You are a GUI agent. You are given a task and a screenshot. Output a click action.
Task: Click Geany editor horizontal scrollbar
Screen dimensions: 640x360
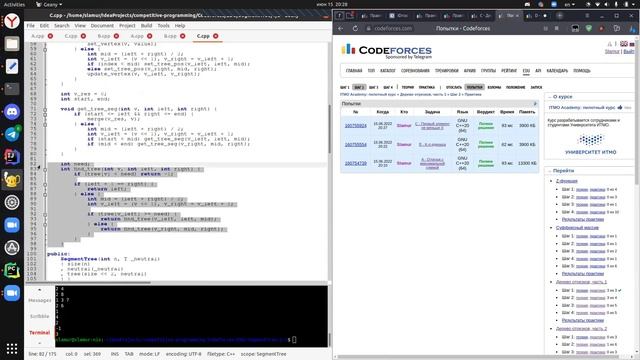click(x=88, y=282)
